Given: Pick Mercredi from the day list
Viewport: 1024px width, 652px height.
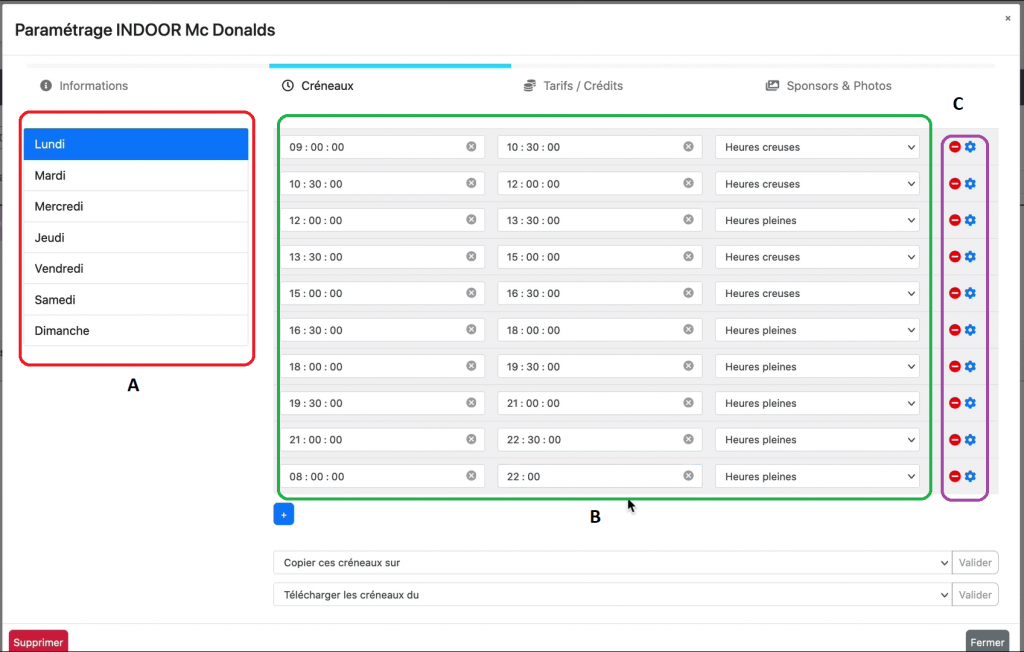Looking at the screenshot, I should (x=136, y=206).
